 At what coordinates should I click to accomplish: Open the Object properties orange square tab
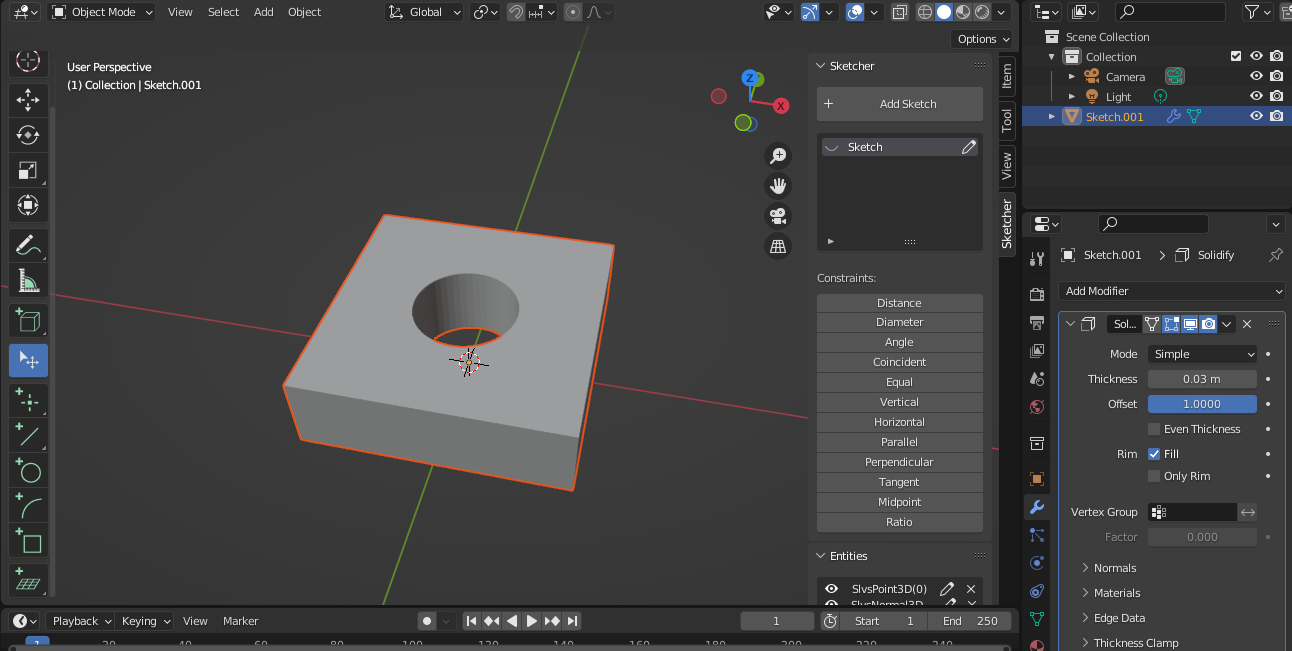click(x=1037, y=479)
